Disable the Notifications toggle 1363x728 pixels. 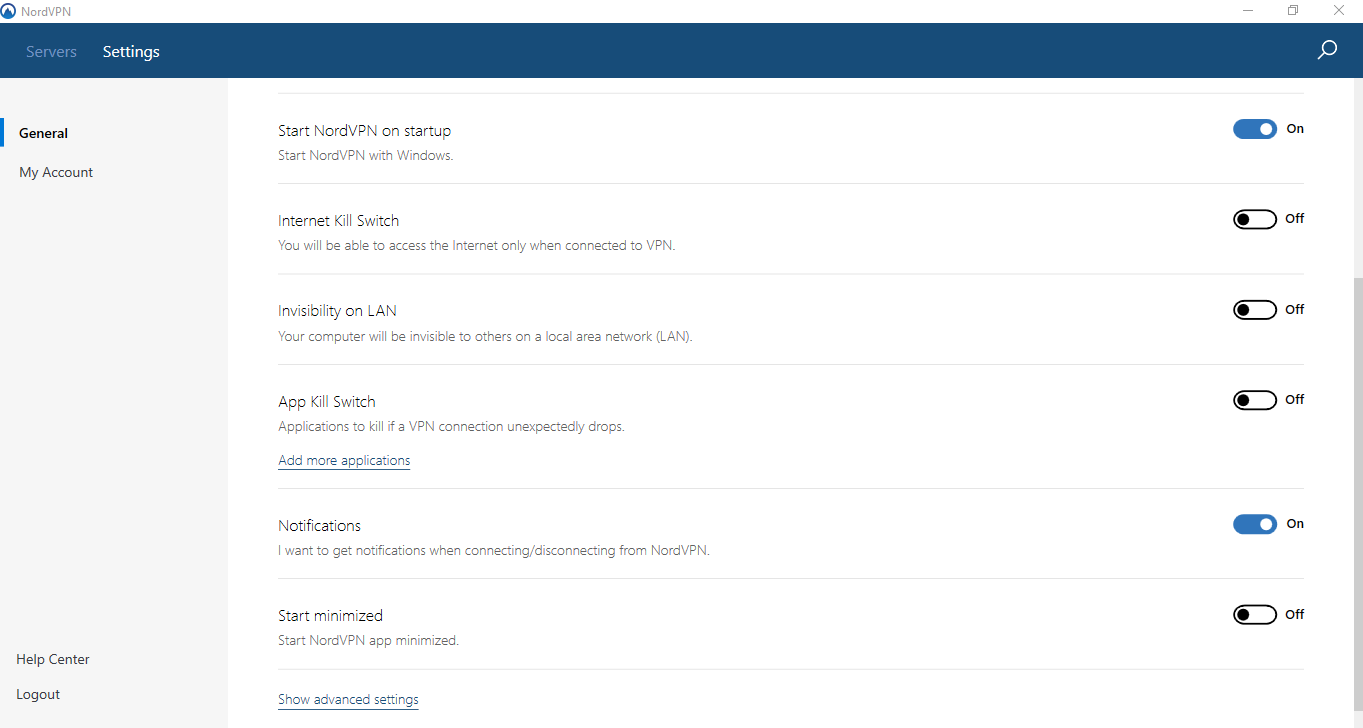coord(1255,524)
